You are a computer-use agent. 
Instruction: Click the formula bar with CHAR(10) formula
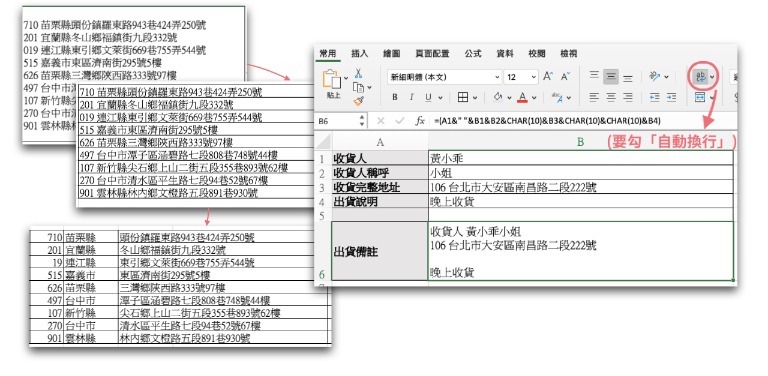click(583, 121)
